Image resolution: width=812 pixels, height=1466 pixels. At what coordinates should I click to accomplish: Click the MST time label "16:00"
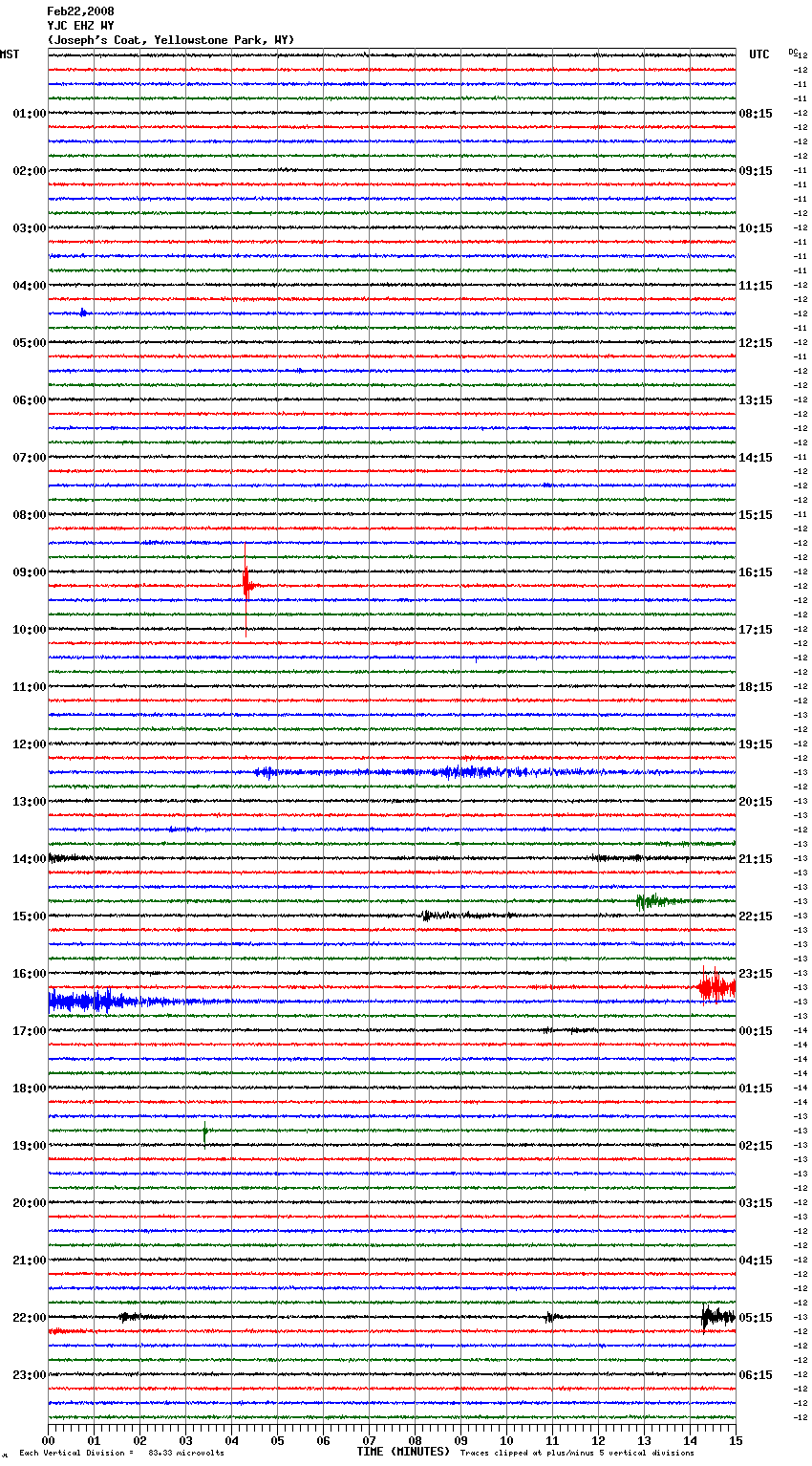tap(30, 974)
